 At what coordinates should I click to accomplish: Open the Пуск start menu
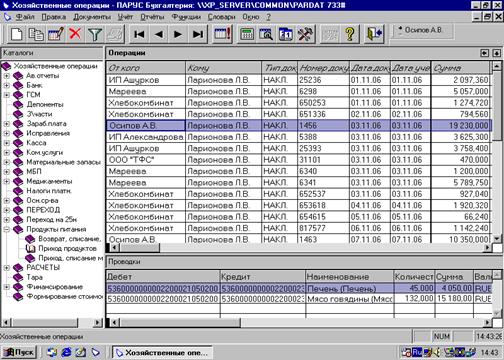click(x=19, y=352)
